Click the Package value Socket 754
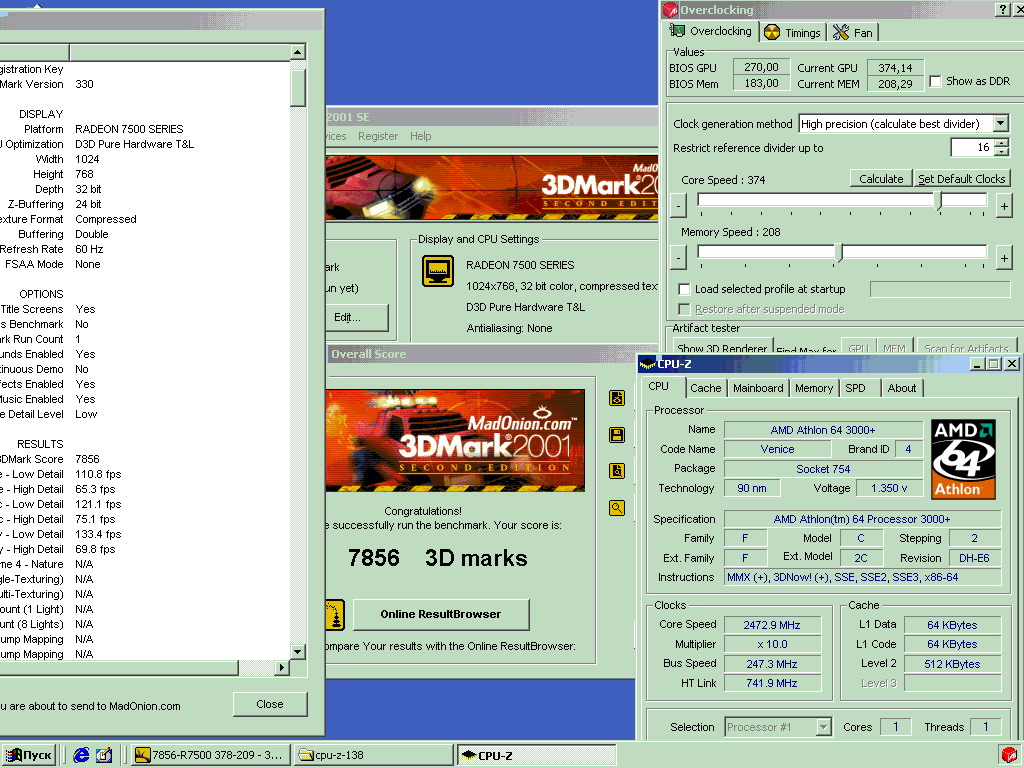Screen dimensions: 1024x768 (823, 469)
